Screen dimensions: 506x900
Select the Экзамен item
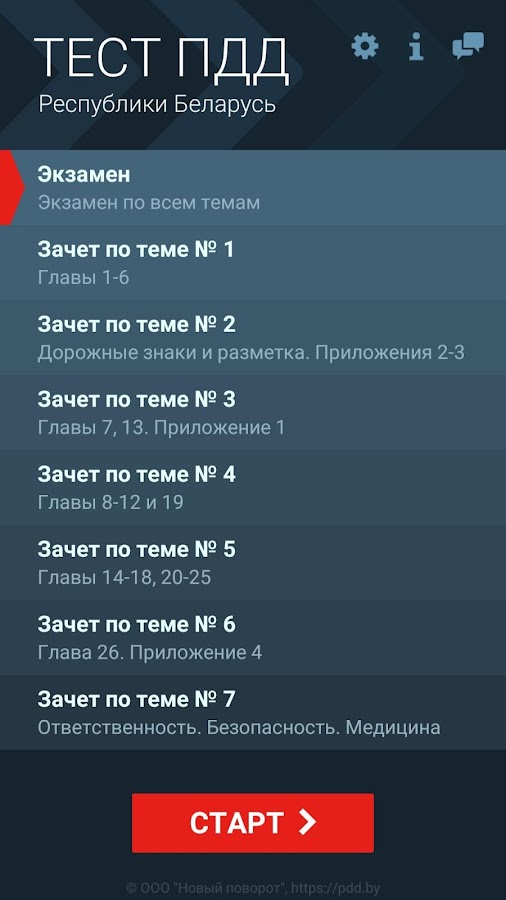(253, 188)
